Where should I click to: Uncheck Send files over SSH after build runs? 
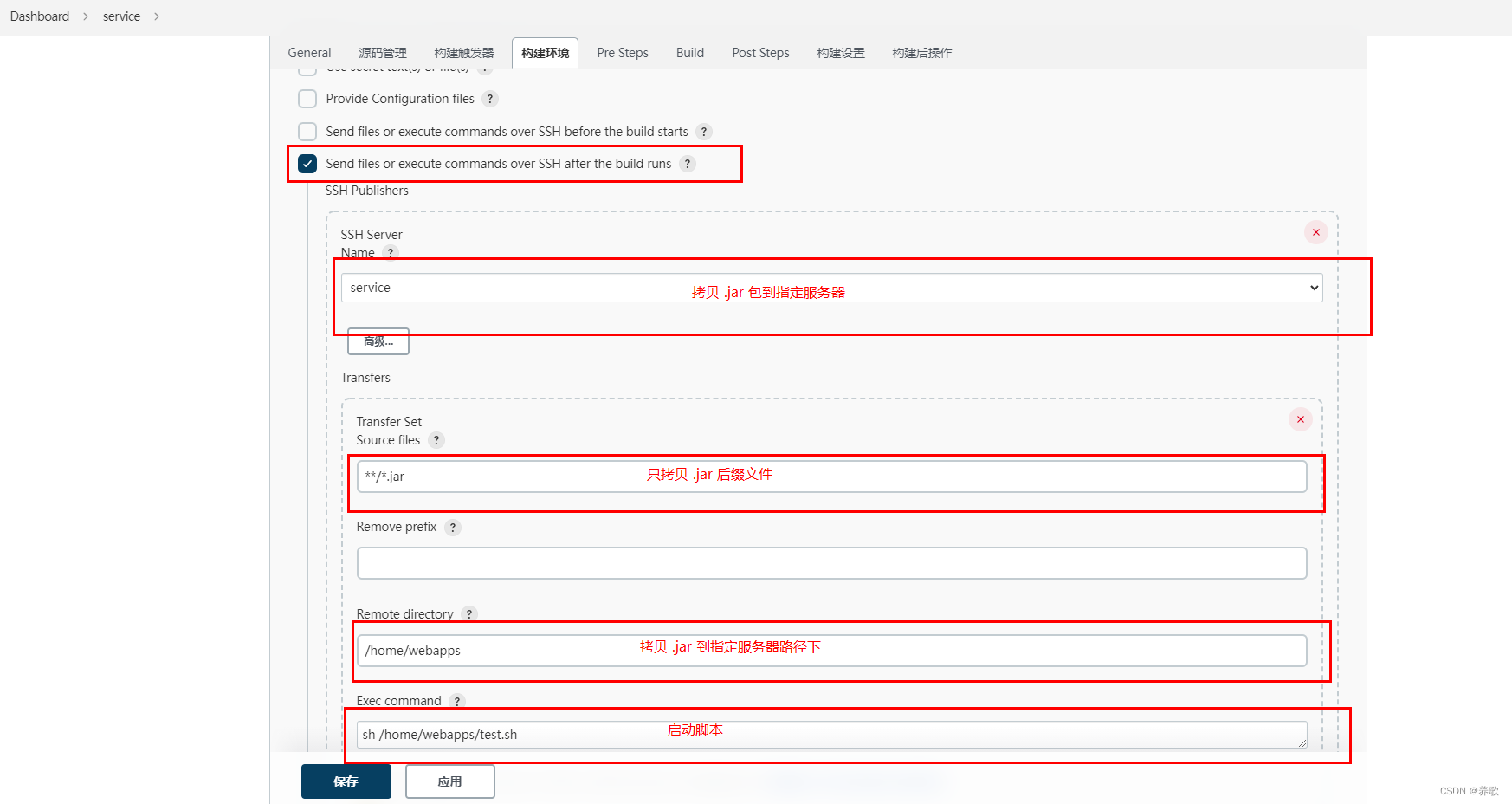(307, 164)
